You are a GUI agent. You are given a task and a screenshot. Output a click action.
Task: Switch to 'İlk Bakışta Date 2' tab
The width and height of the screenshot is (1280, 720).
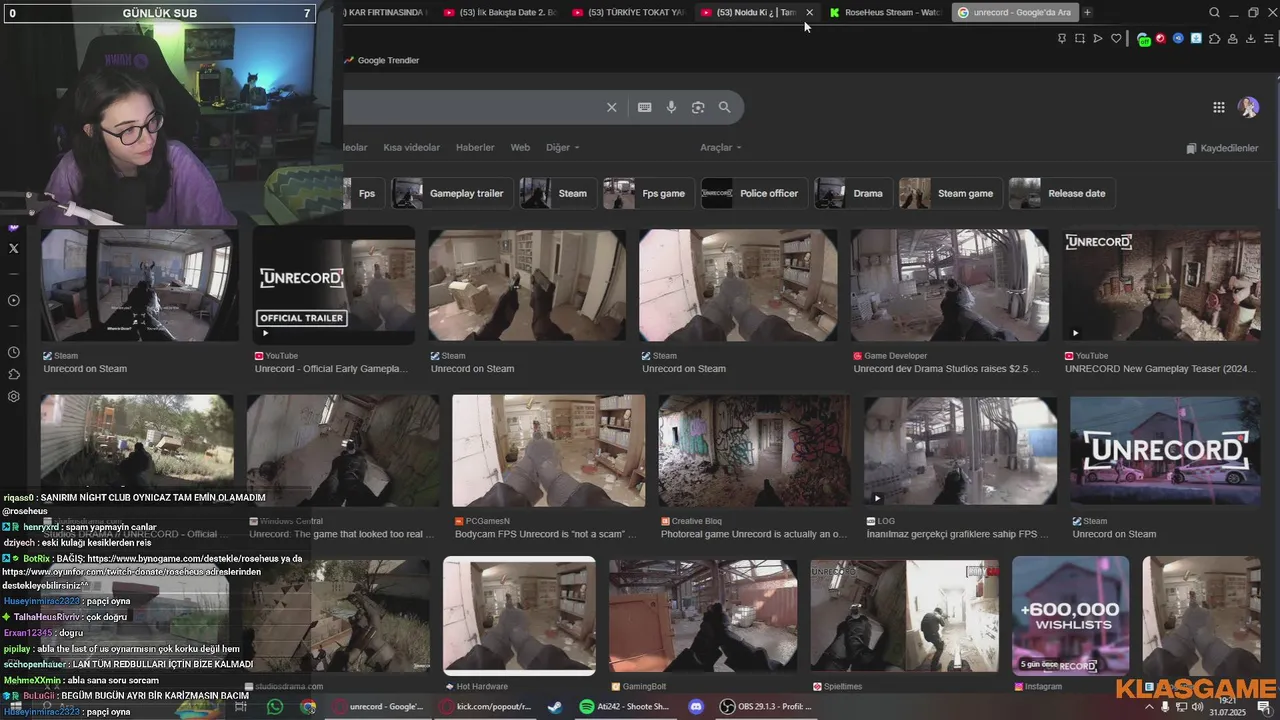[x=500, y=12]
